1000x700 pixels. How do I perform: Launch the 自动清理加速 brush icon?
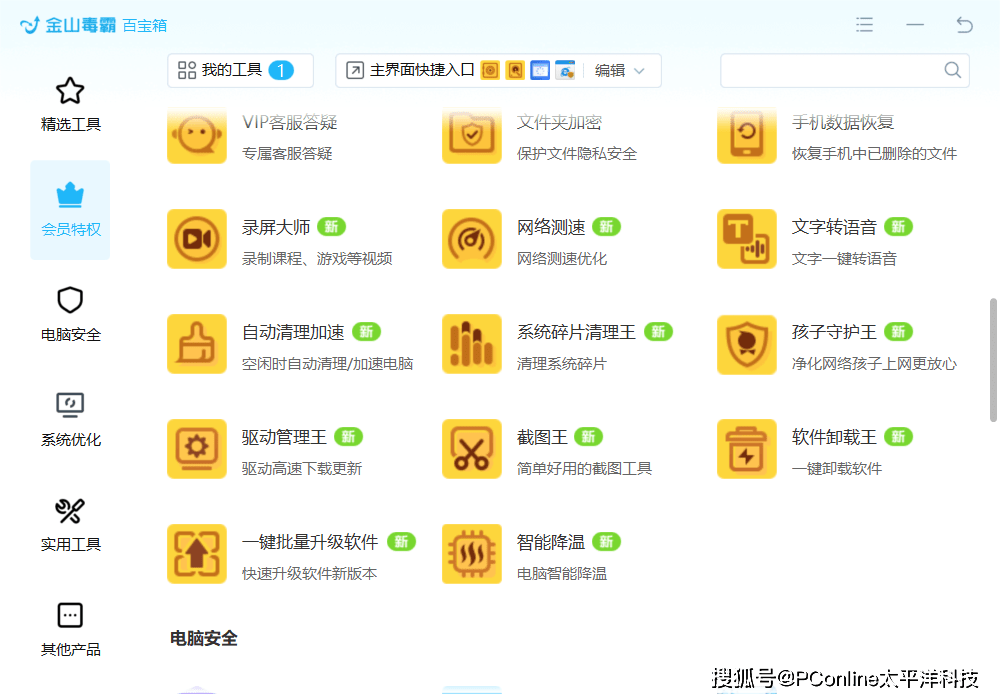point(197,344)
